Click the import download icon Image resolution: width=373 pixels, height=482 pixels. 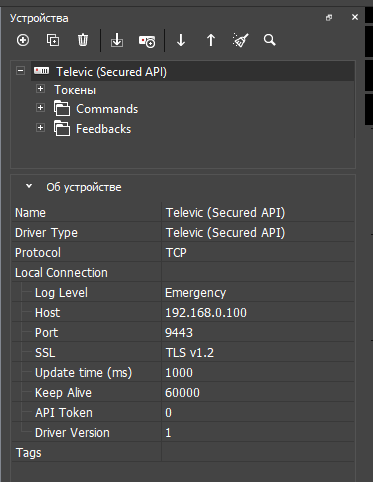point(117,40)
